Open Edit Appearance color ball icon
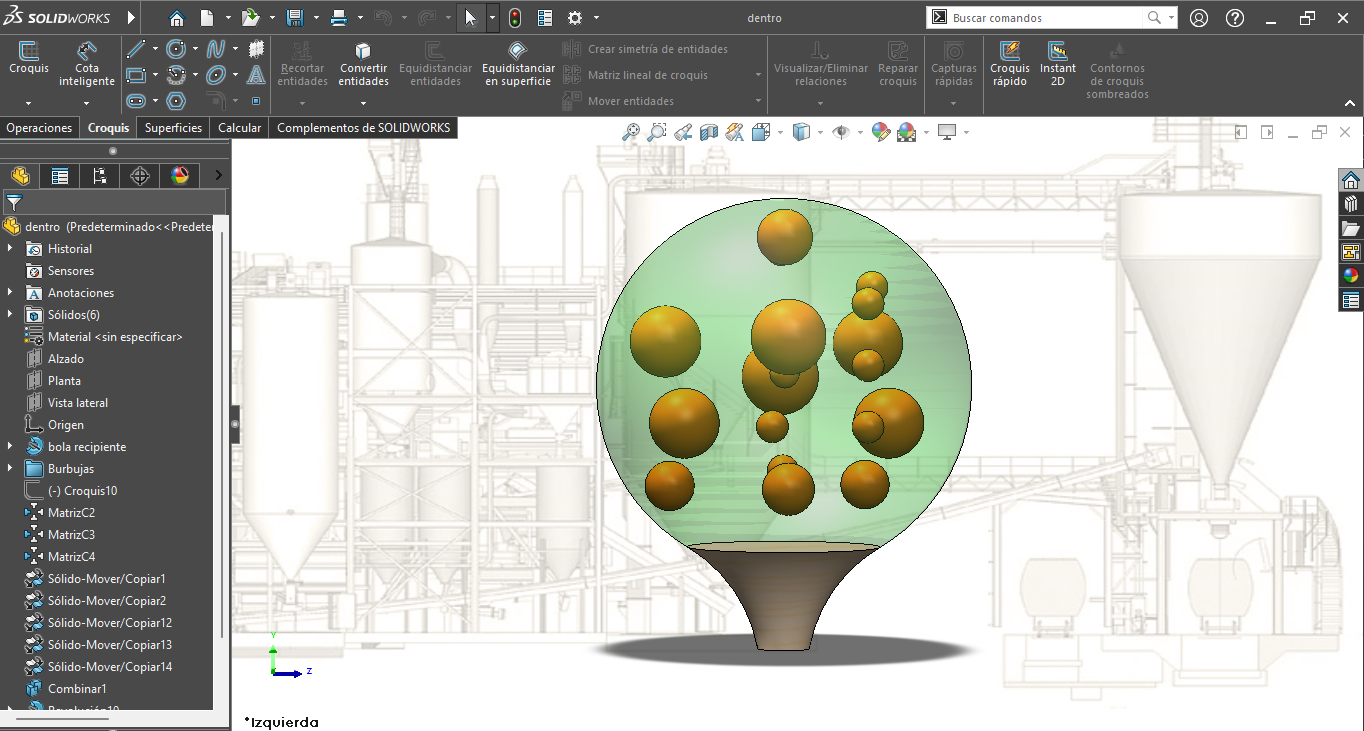This screenshot has height=731, width=1364. point(880,132)
